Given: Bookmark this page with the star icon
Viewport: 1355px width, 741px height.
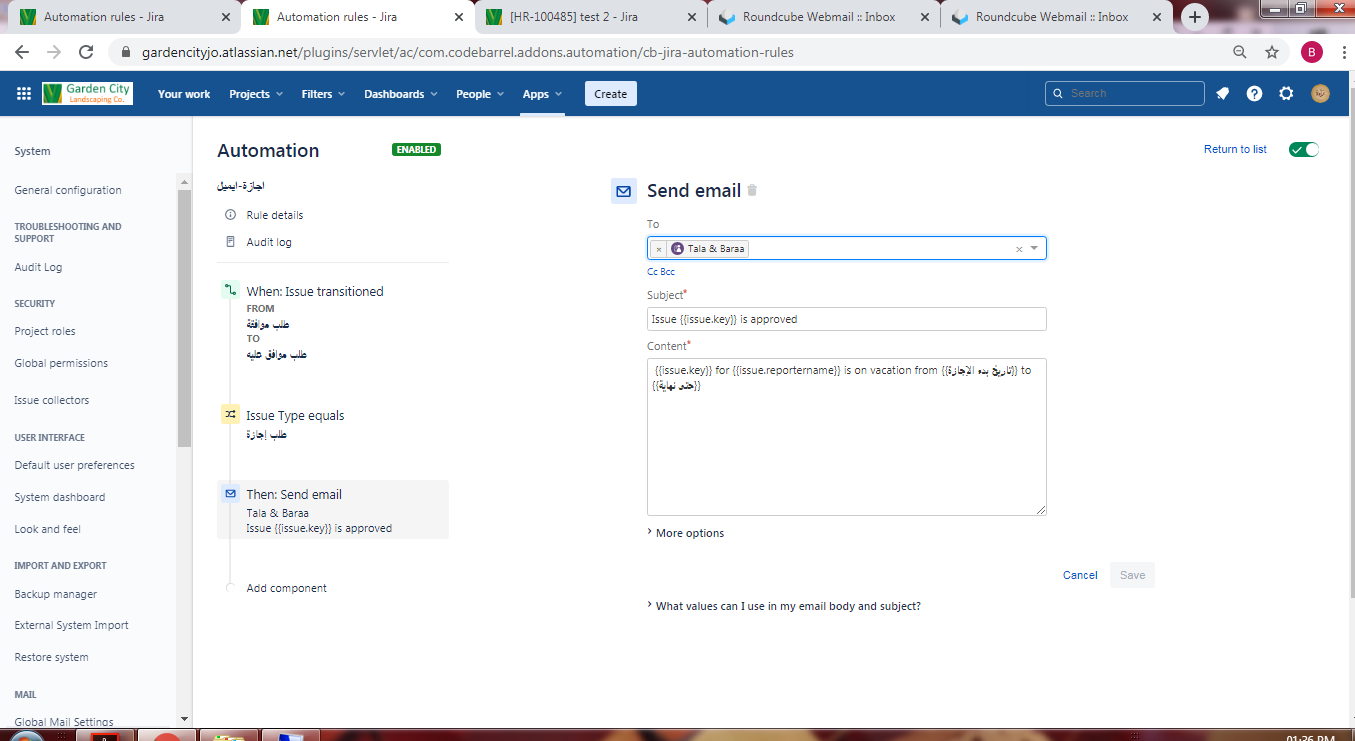Looking at the screenshot, I should pos(1272,52).
